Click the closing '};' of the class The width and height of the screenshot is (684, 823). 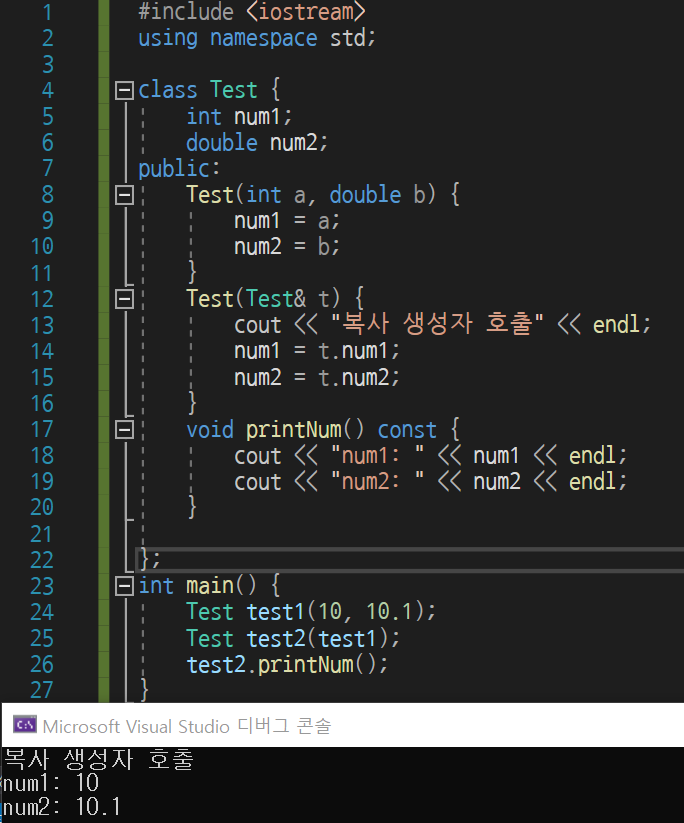tap(150, 560)
